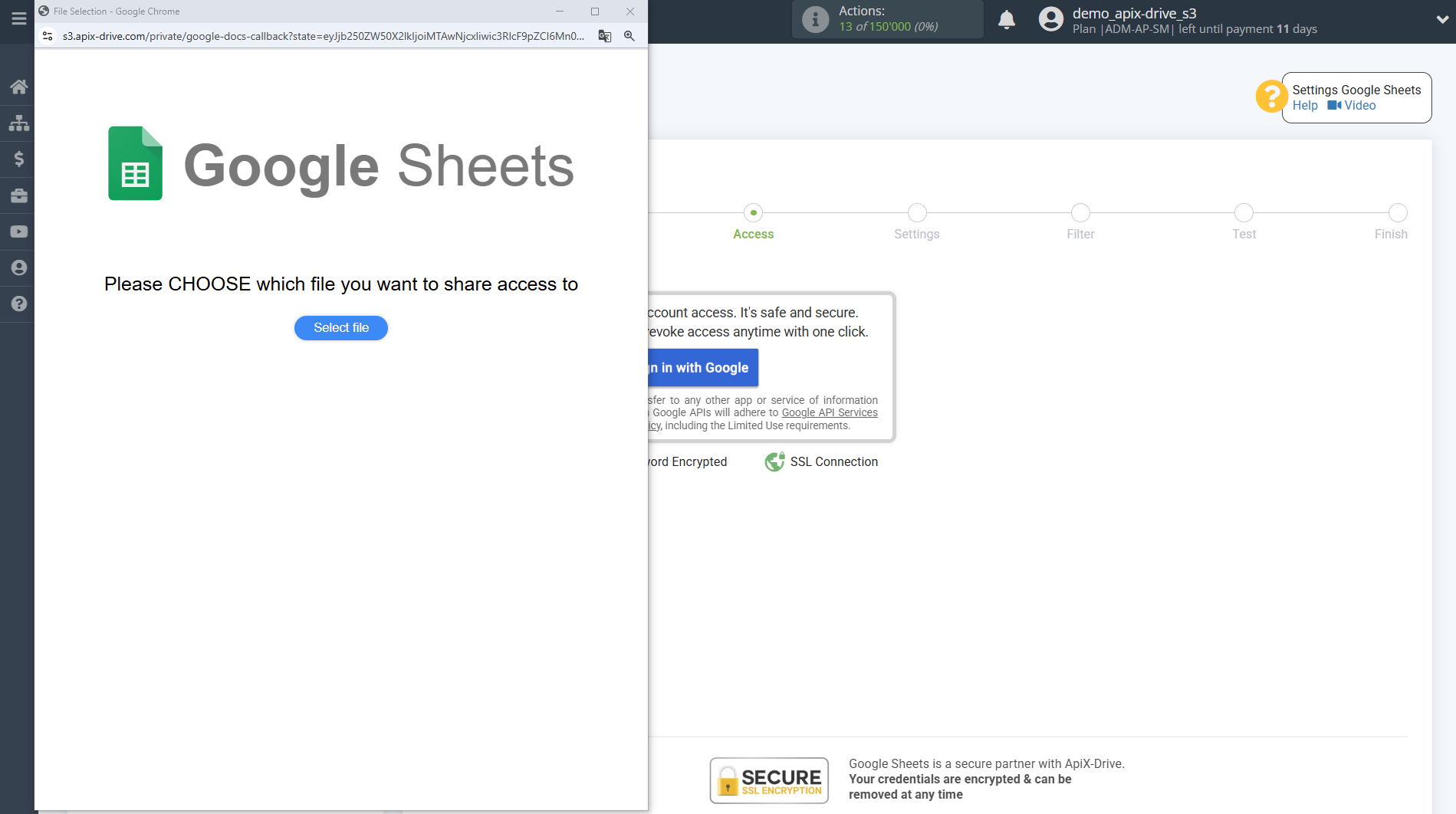
Task: Click the demo_apix-drive_s3 account name
Action: [1134, 13]
